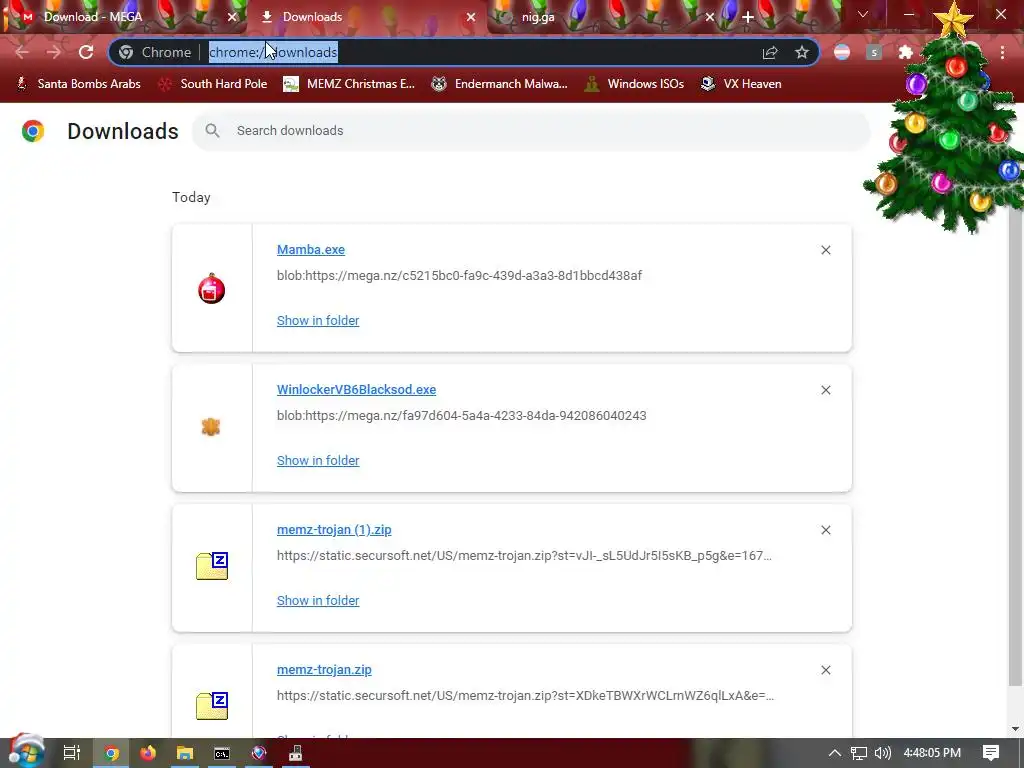Open the VX Heaven bookmark
1024x768 pixels.
[741, 84]
